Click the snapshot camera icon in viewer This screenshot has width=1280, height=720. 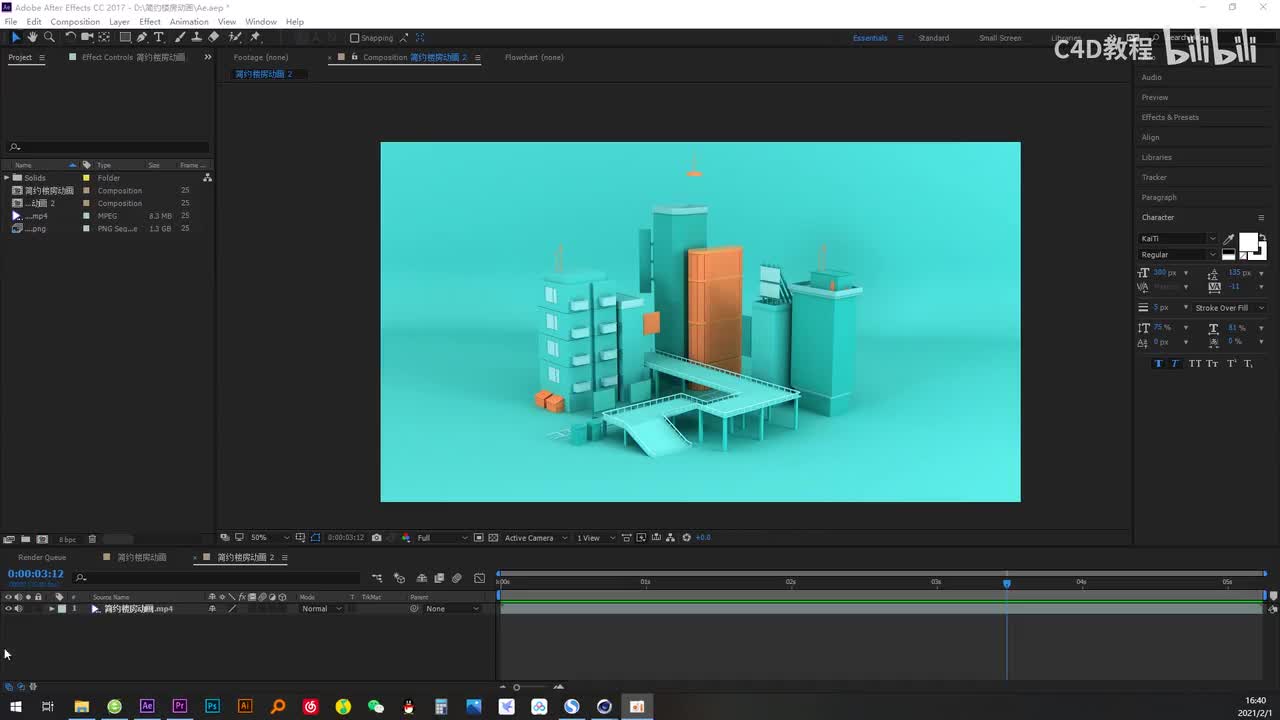(376, 538)
